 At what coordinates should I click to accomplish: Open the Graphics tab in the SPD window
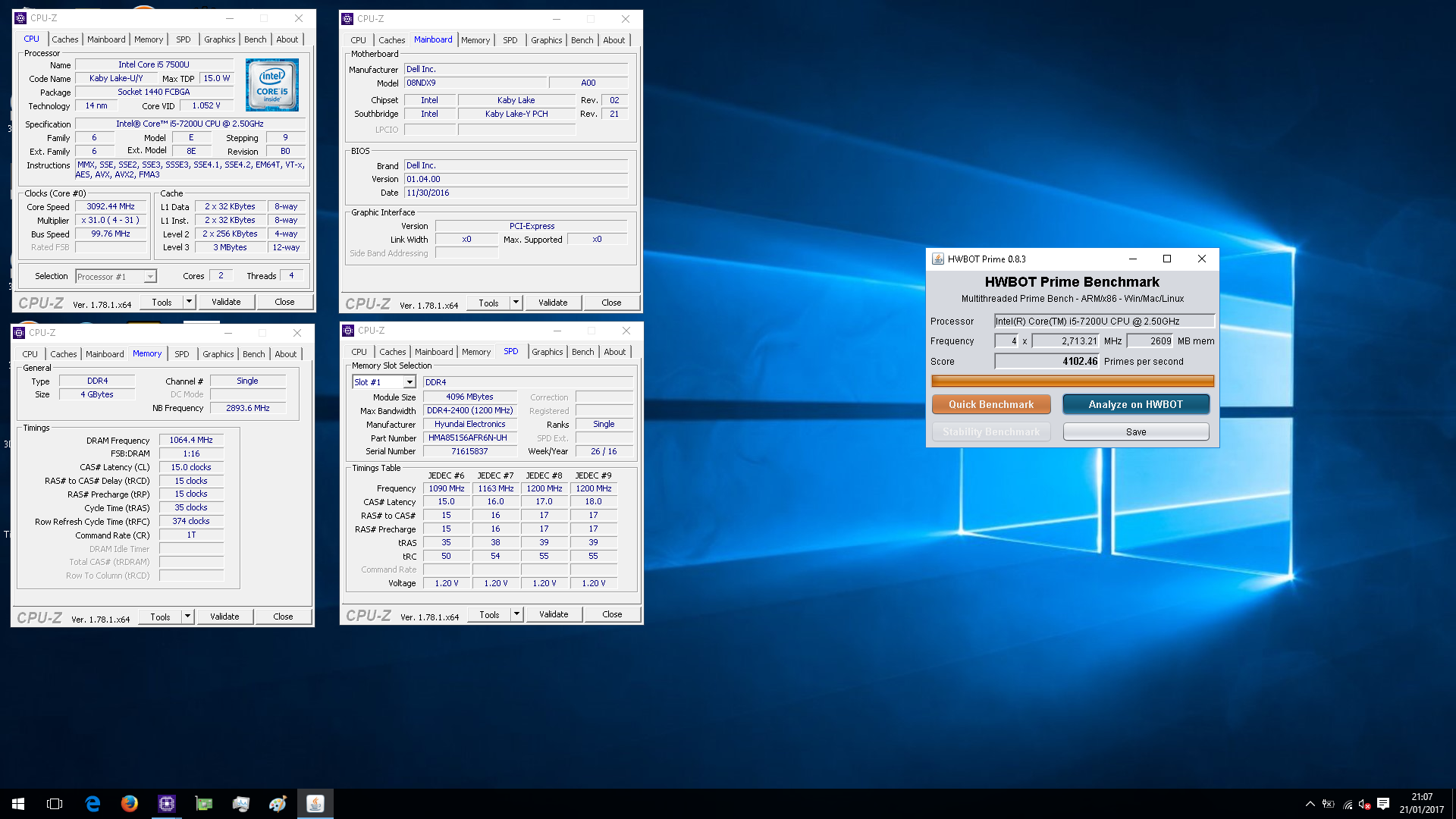(x=548, y=352)
